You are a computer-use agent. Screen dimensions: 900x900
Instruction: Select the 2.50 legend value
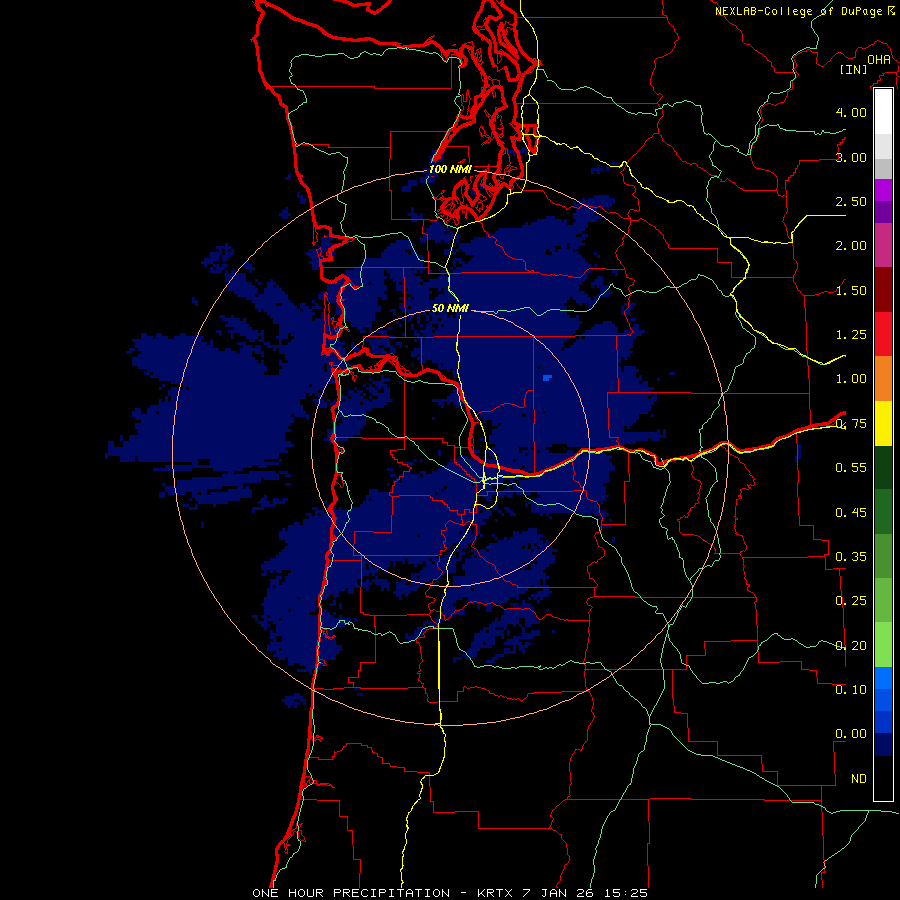click(851, 201)
